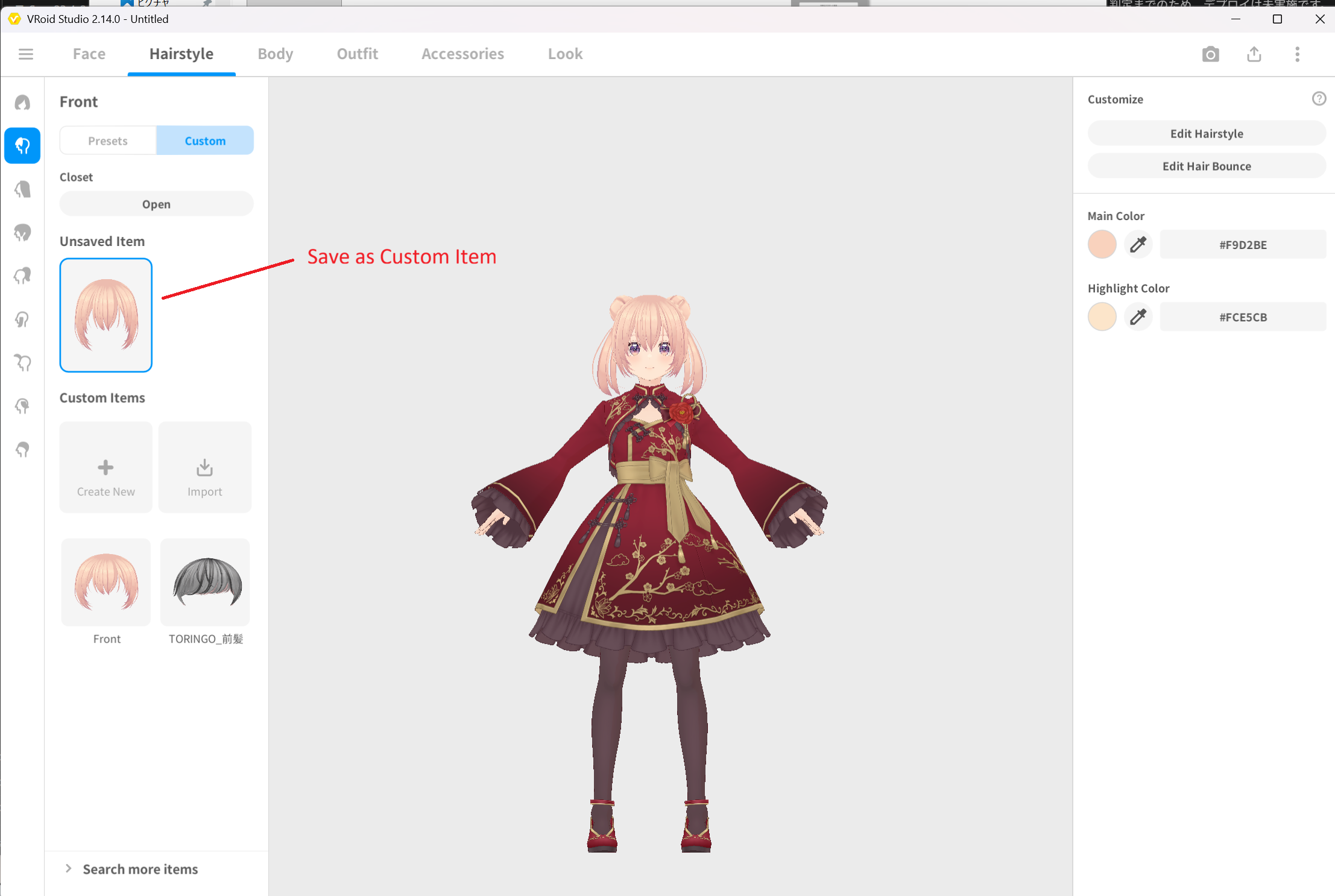Toggle to Custom hair list
The image size is (1335, 896).
205,140
